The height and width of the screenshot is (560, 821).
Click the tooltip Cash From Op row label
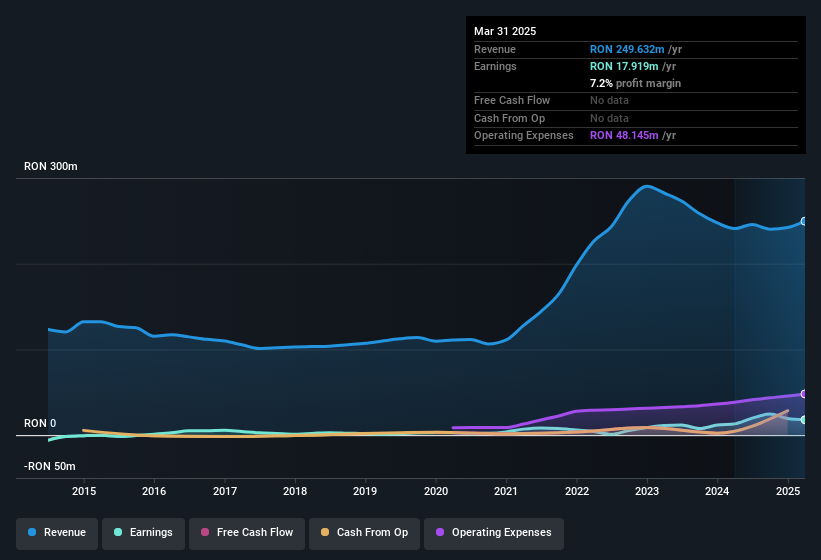coord(509,118)
